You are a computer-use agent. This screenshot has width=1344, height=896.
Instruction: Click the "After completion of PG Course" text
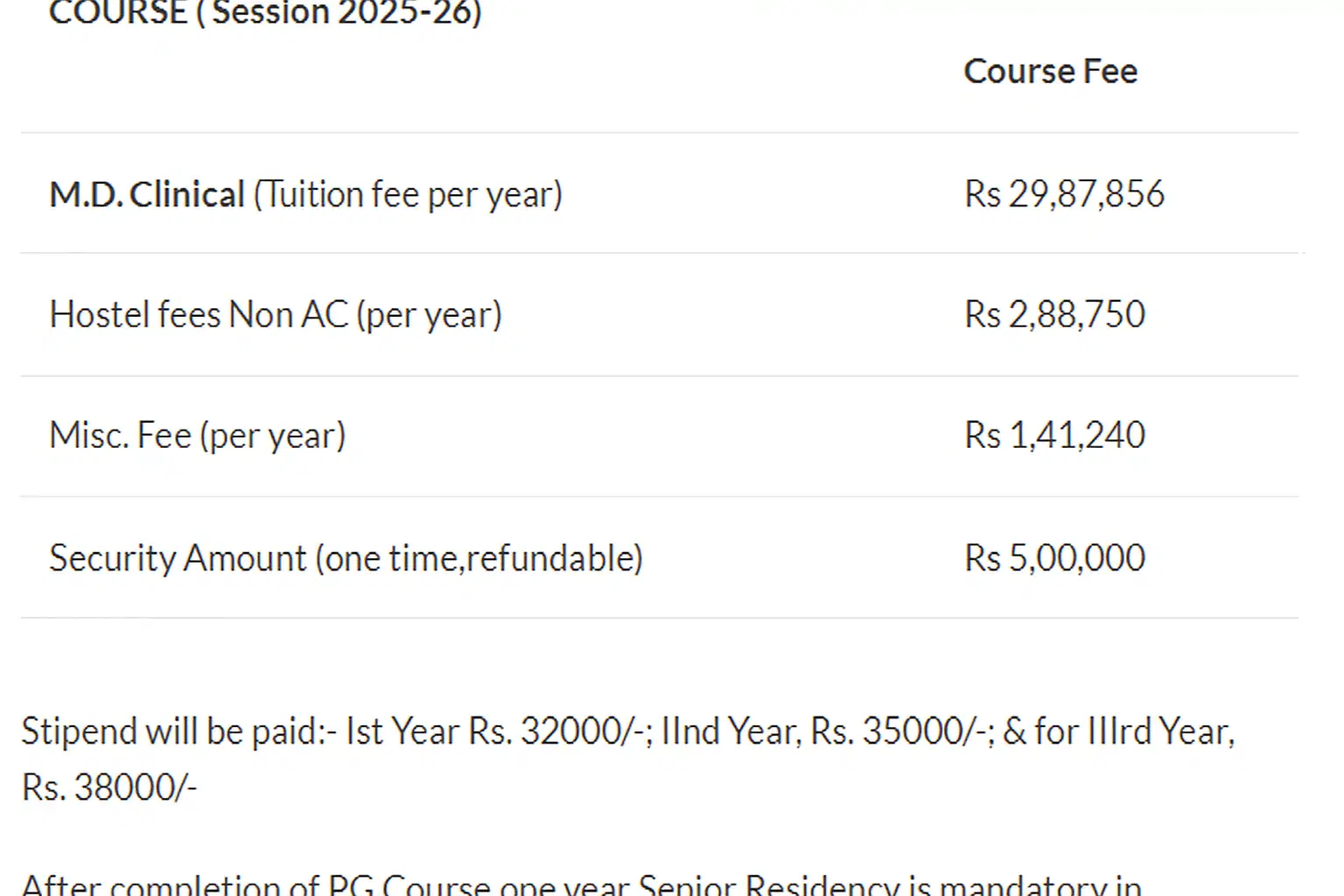(x=255, y=885)
